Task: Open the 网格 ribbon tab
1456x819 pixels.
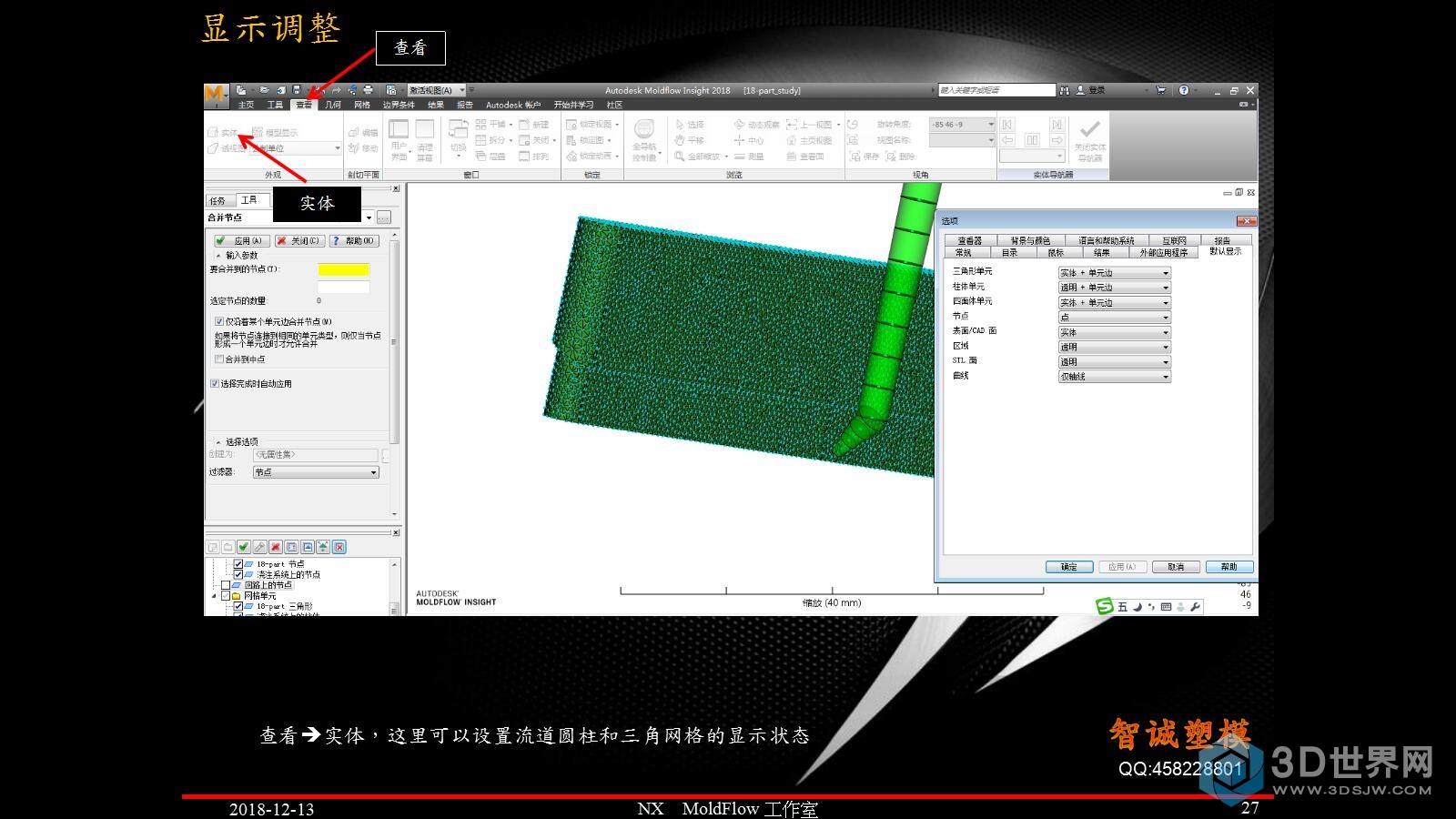Action: [362, 105]
